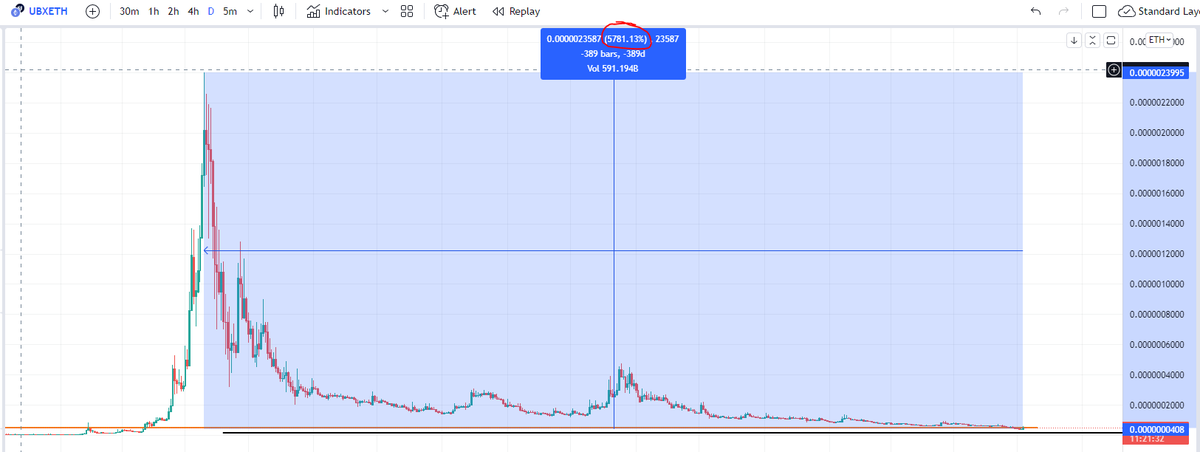Click the compare or add symbol plus icon
The image size is (1200, 452).
coord(92,11)
